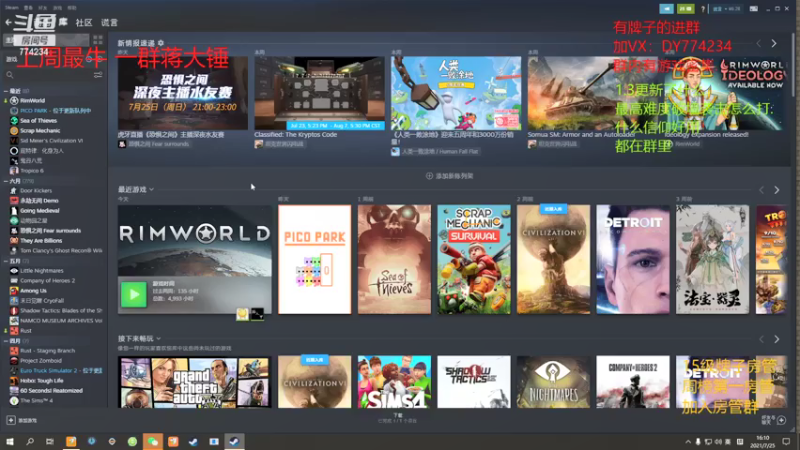Click the blue announcements button in title bar
The width and height of the screenshot is (800, 450).
tap(666, 9)
